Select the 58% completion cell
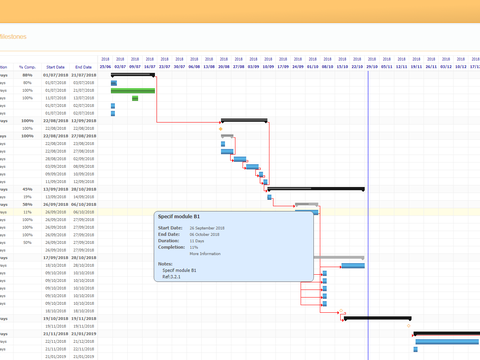Screen dimensions: 480x360 [x=27, y=204]
